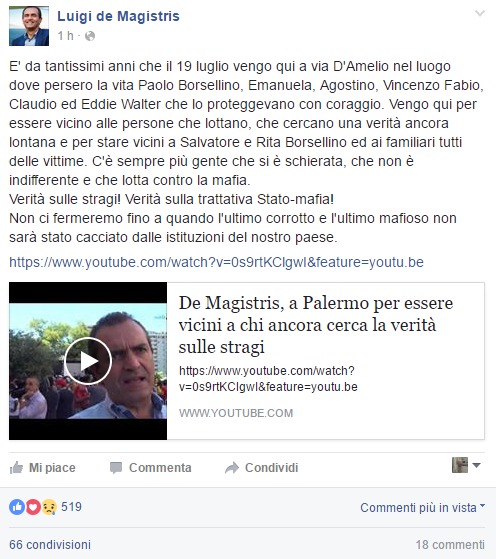Open the 519 reactions count
This screenshot has height=559, width=496.
[x=71, y=507]
